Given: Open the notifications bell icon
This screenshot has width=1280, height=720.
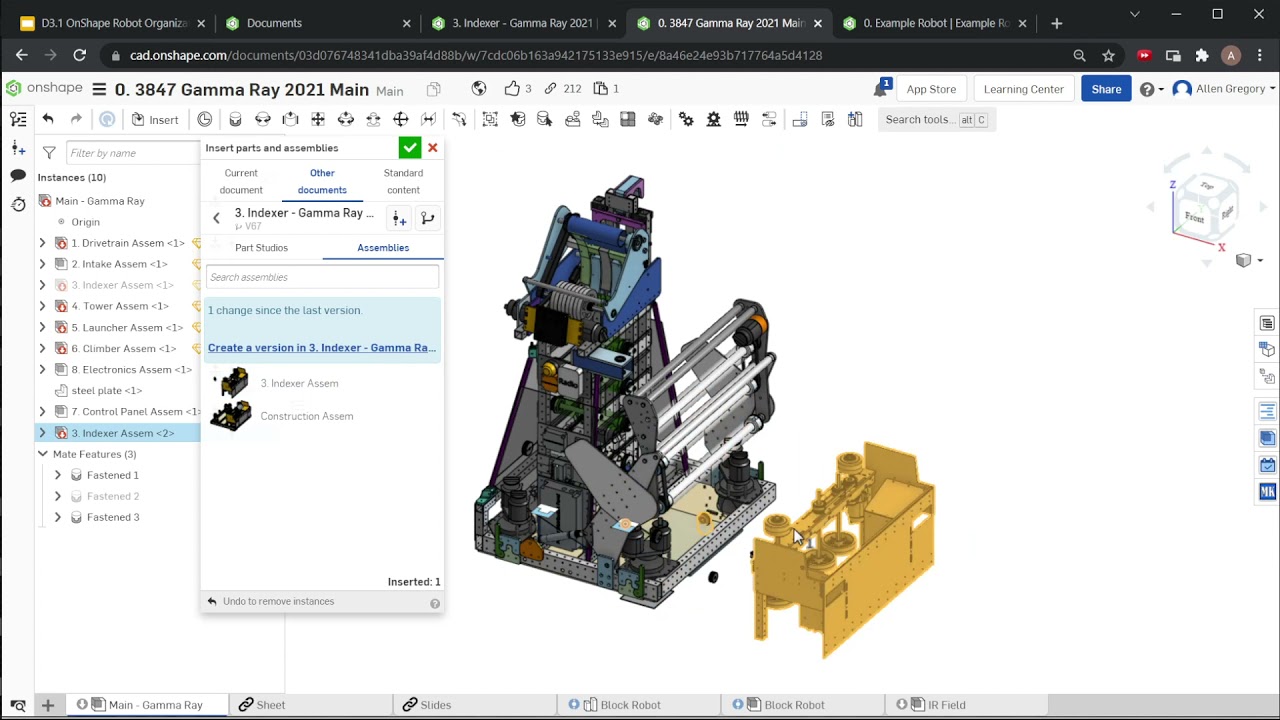Looking at the screenshot, I should coord(881,89).
